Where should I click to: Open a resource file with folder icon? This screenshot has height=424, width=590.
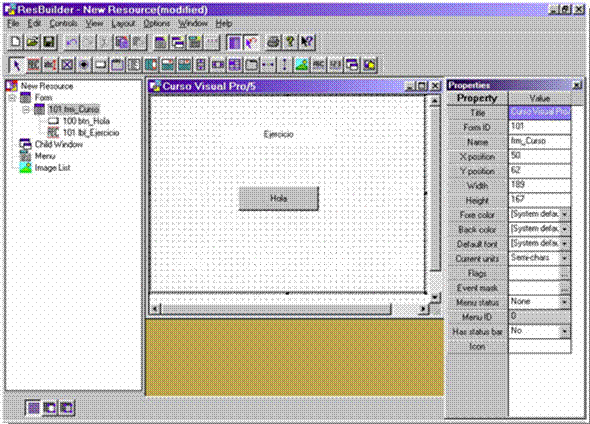32,42
